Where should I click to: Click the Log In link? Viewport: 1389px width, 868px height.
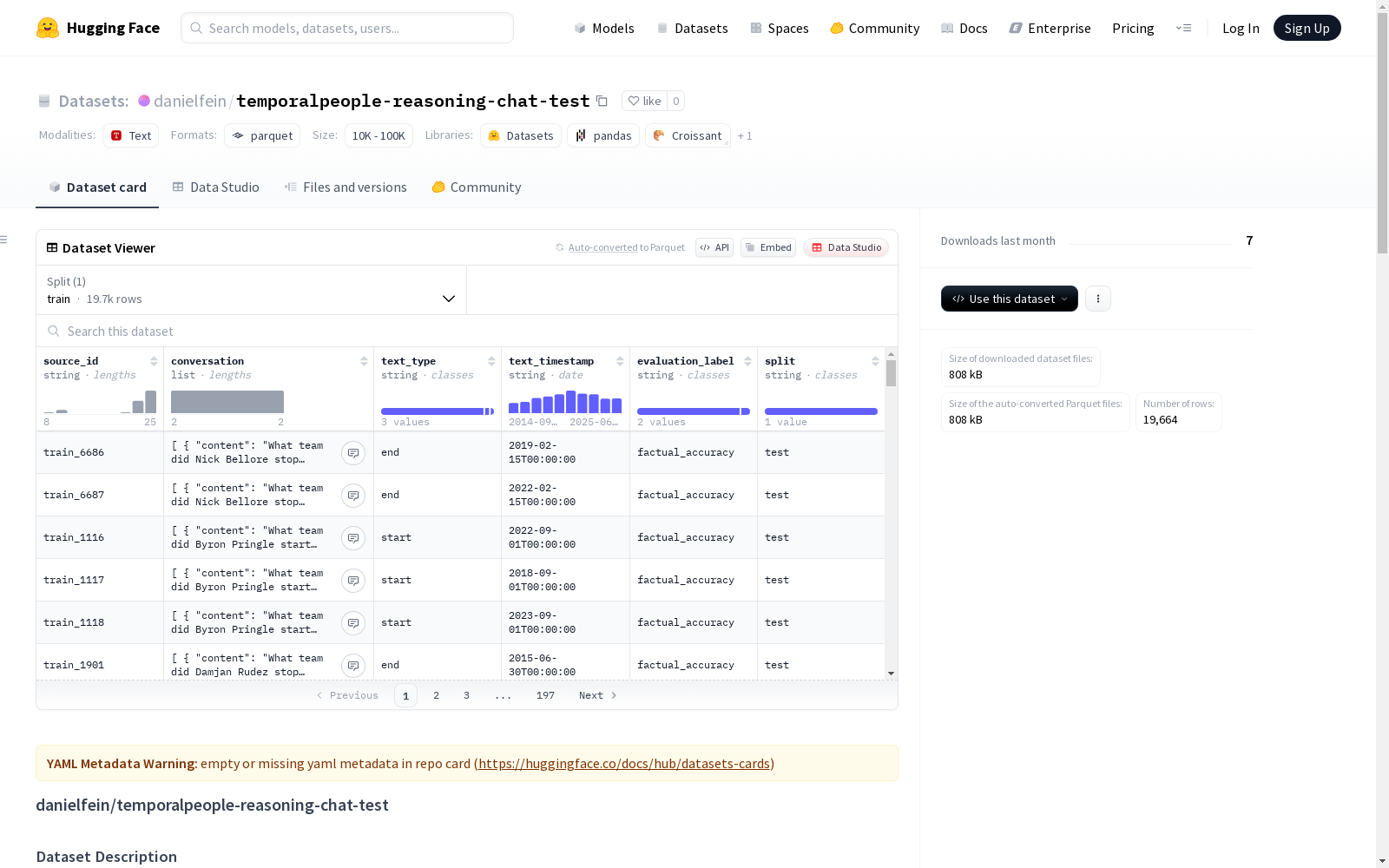click(1241, 28)
